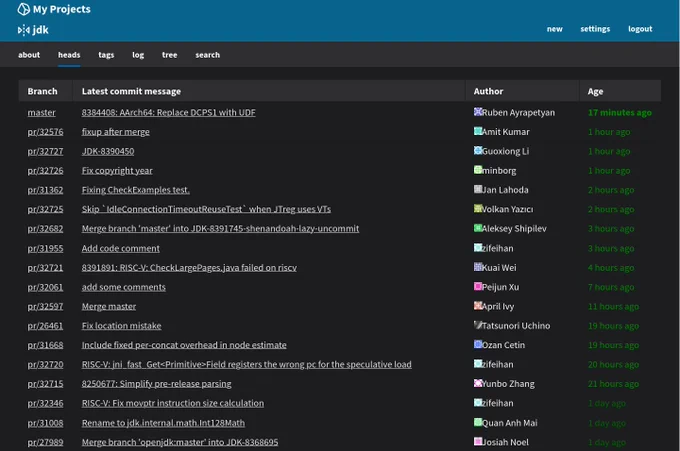This screenshot has height=451, width=680.
Task: Open branch pr/26461
Action: [46, 326]
